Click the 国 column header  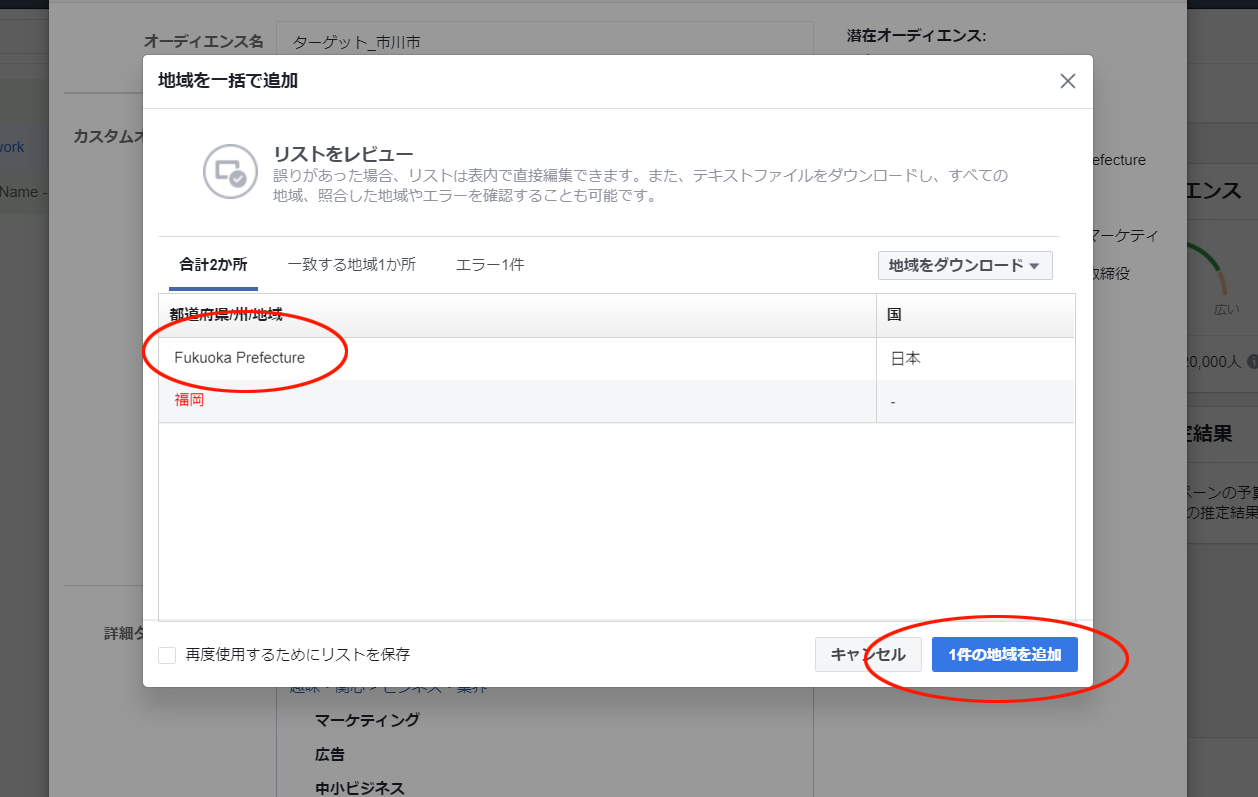point(976,315)
